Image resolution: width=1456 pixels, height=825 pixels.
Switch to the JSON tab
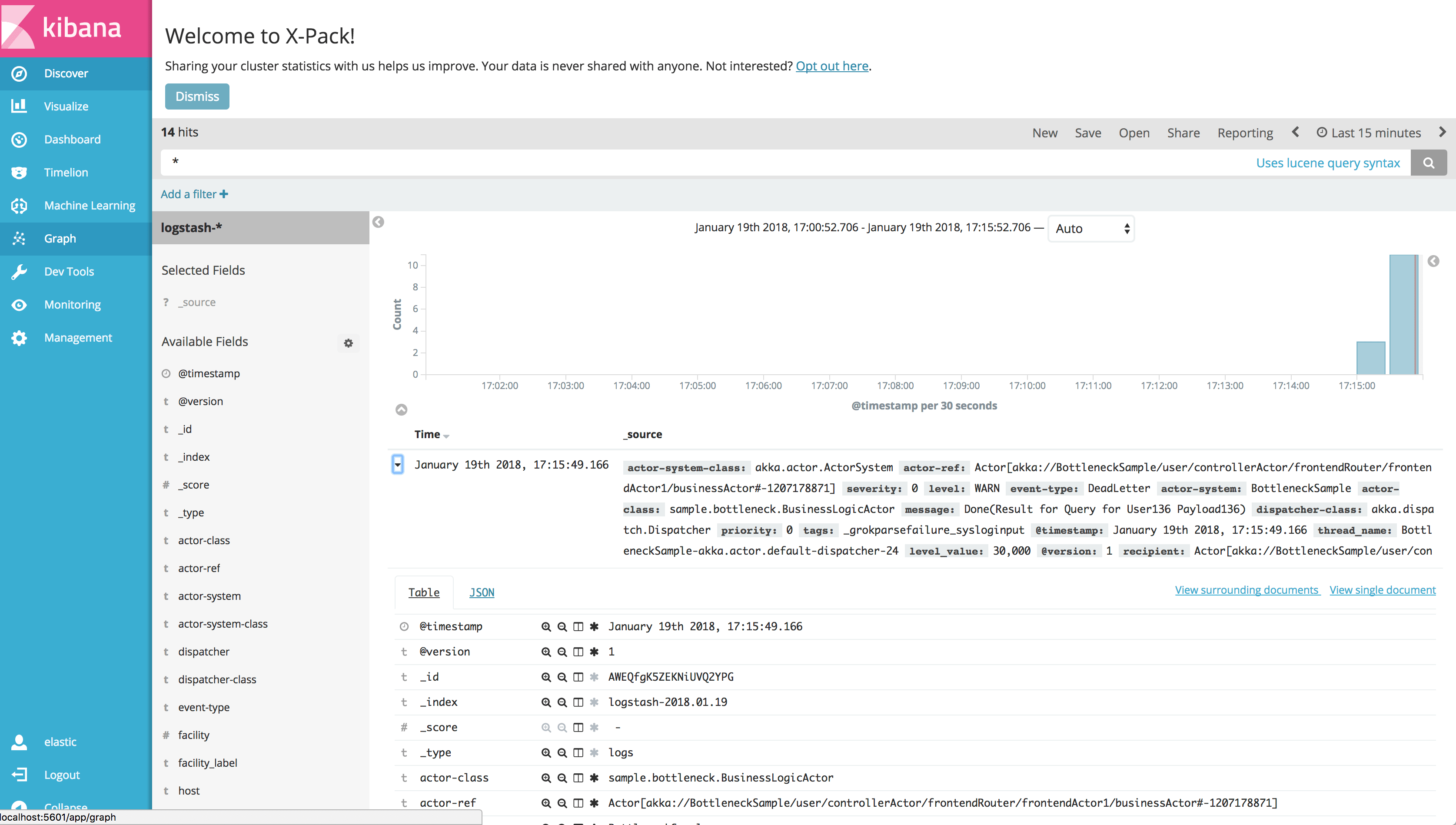click(482, 592)
